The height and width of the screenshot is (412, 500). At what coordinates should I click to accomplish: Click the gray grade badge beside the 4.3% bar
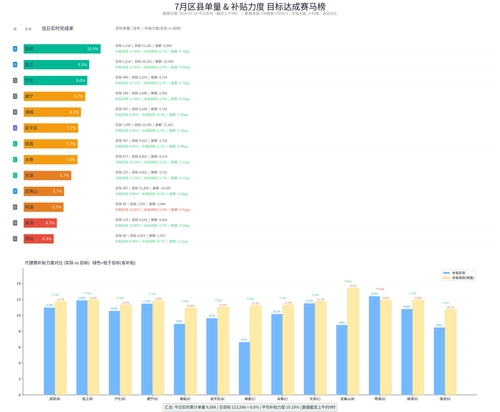tap(15, 239)
